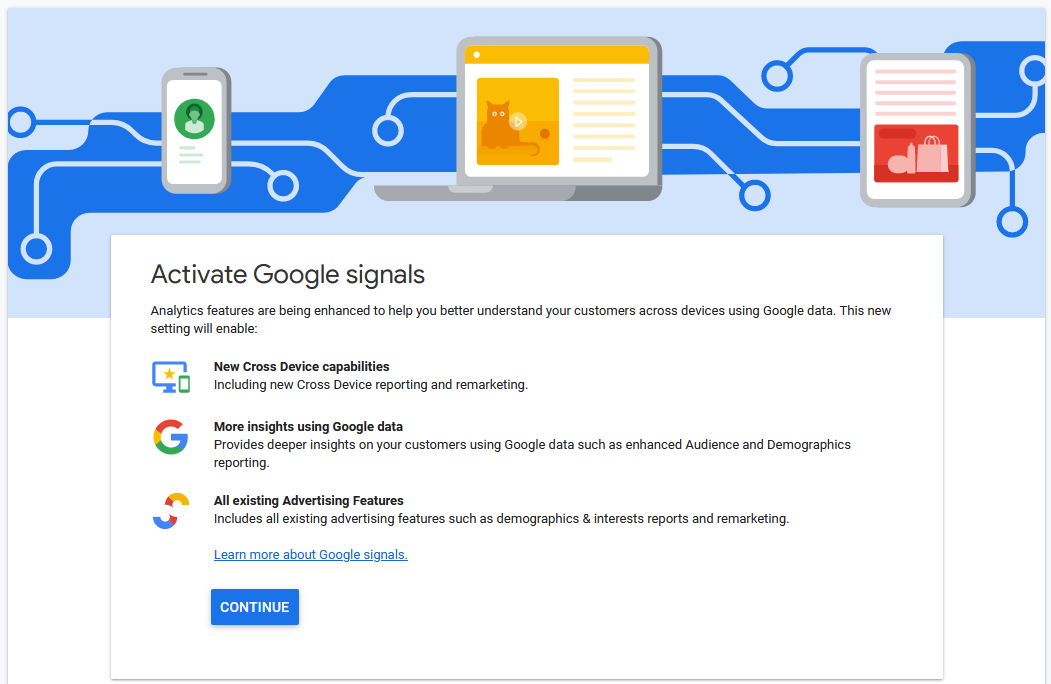The height and width of the screenshot is (684, 1051).
Task: Click the heading "Activate Google signals"
Action: point(287,274)
